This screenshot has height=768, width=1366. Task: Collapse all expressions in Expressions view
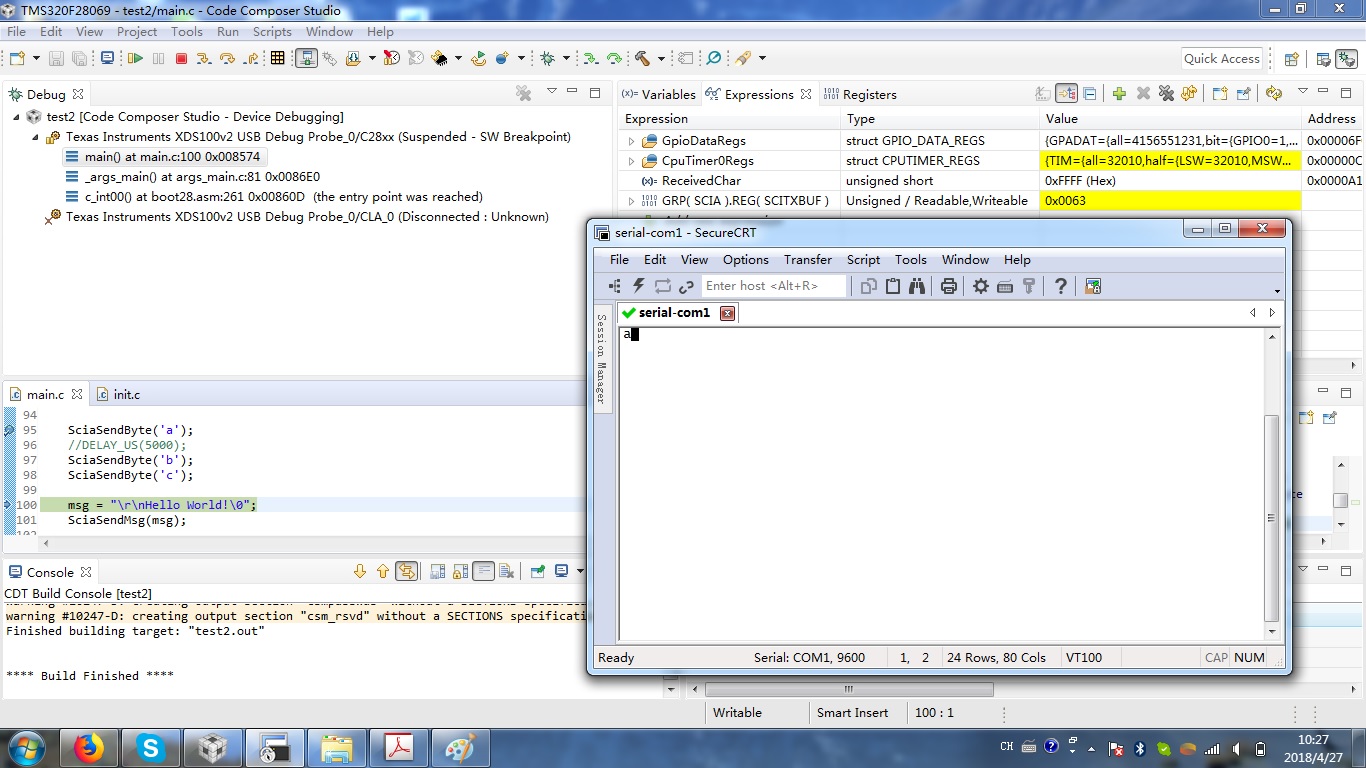pyautogui.click(x=1090, y=94)
